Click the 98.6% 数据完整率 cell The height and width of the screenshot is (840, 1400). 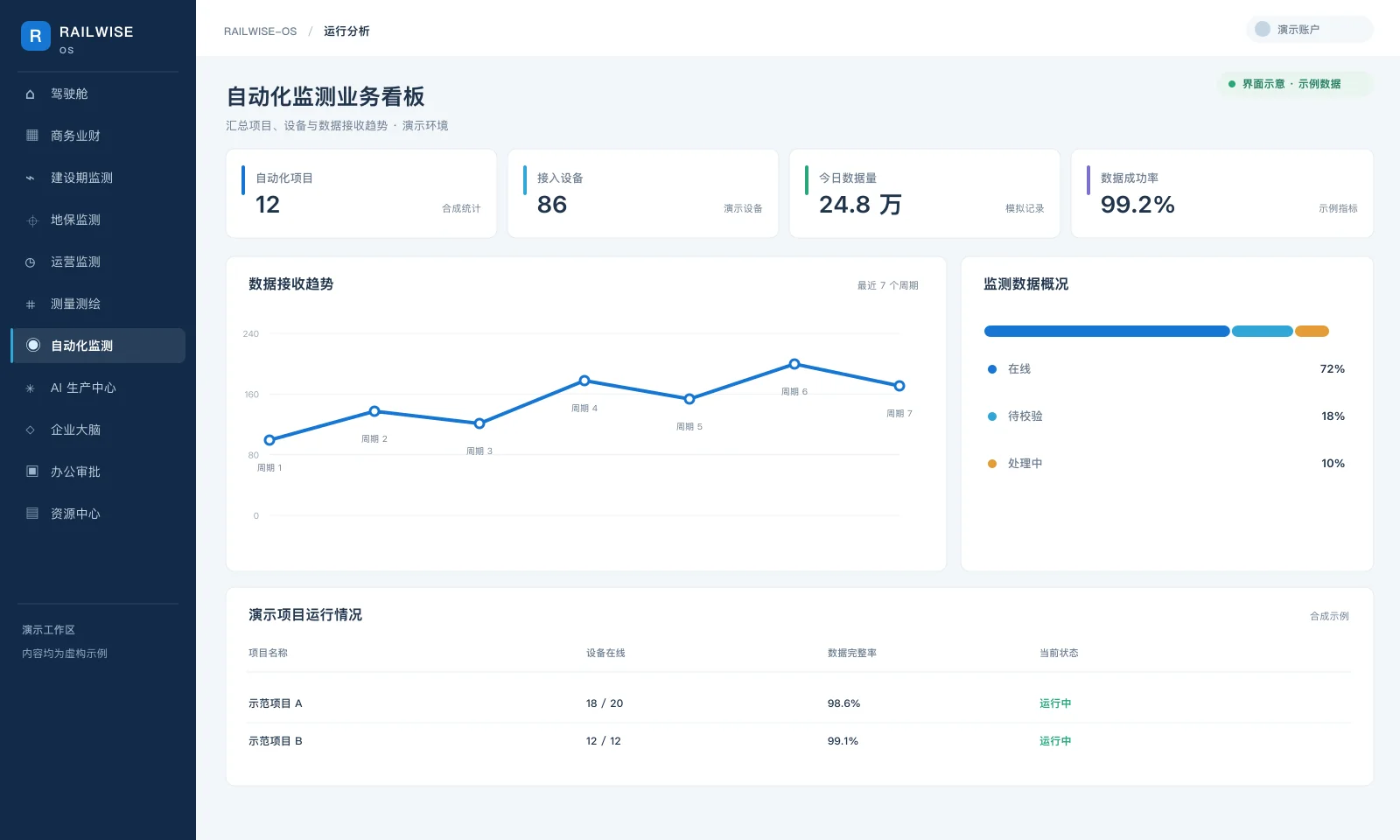[844, 703]
